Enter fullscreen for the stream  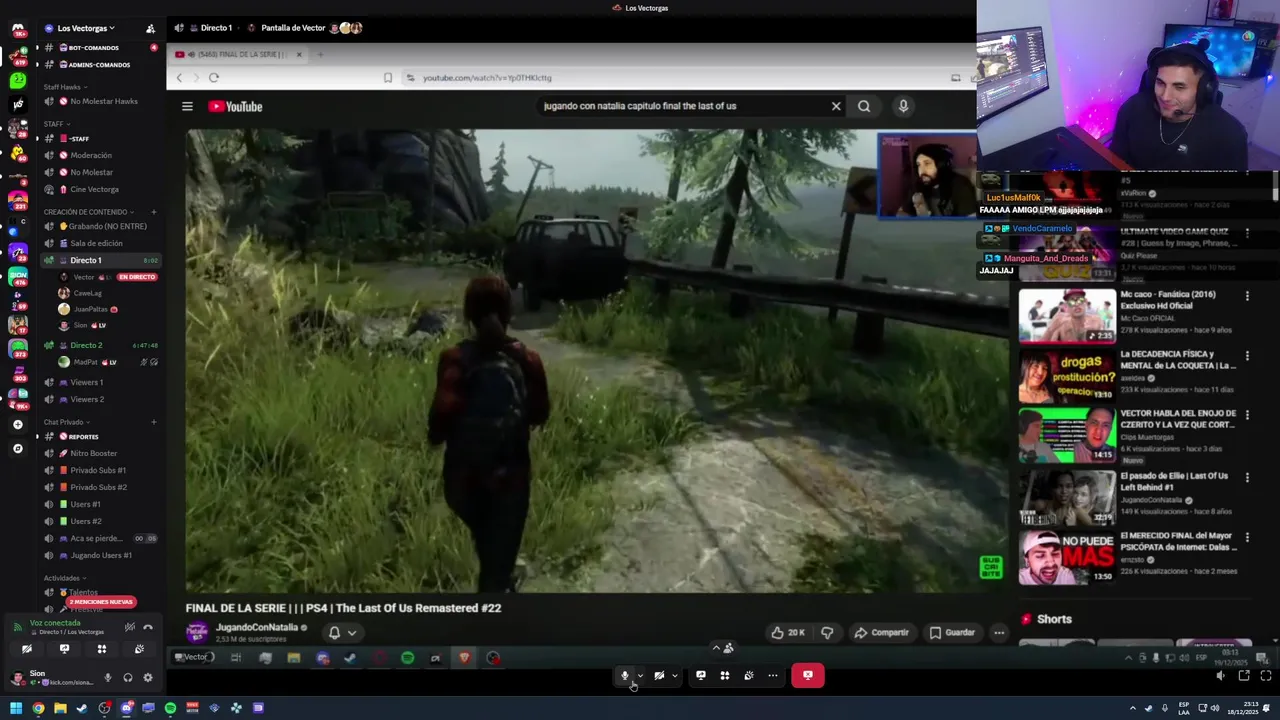(1266, 676)
